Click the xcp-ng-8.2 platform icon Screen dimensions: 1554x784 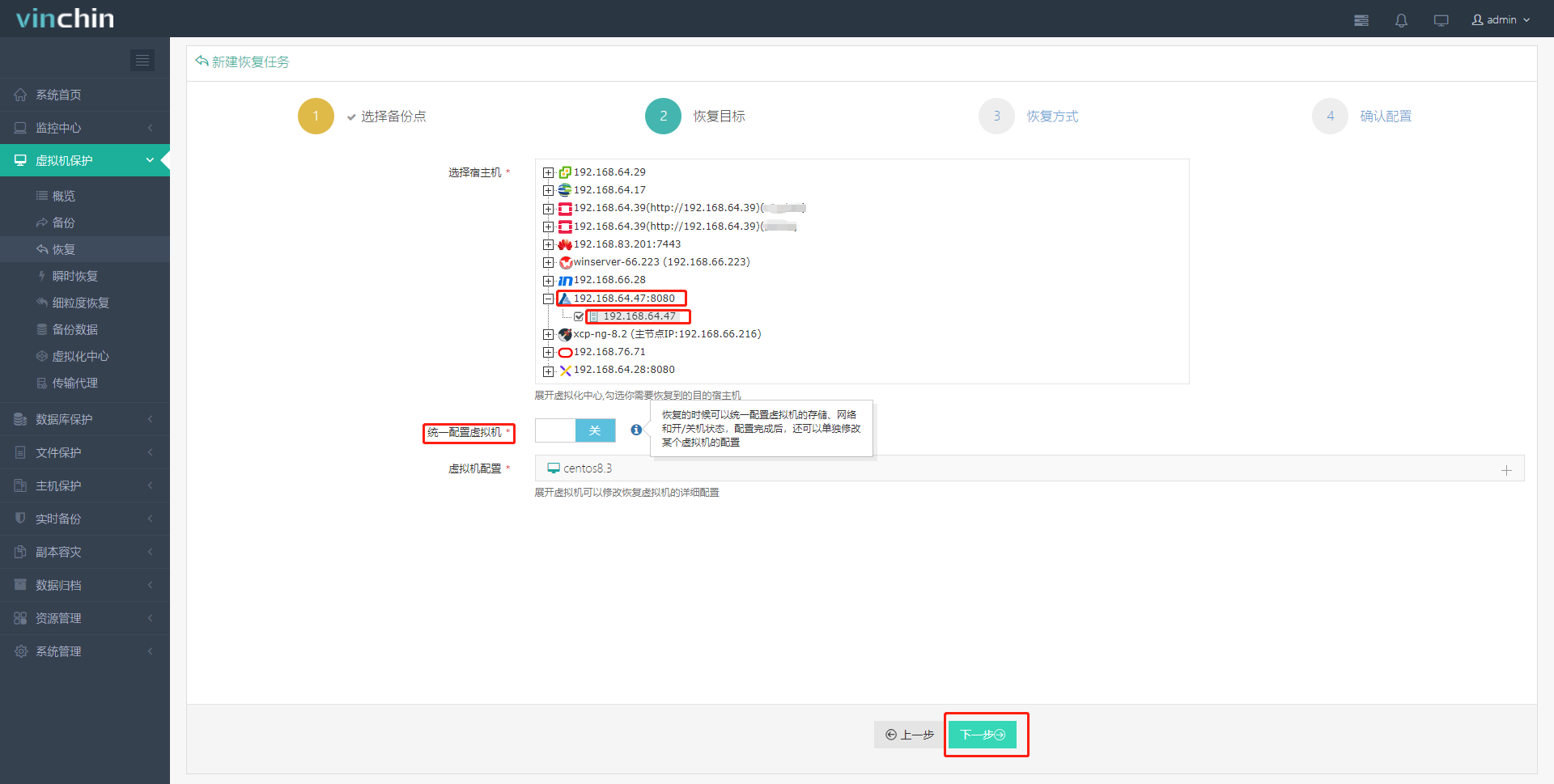(565, 334)
